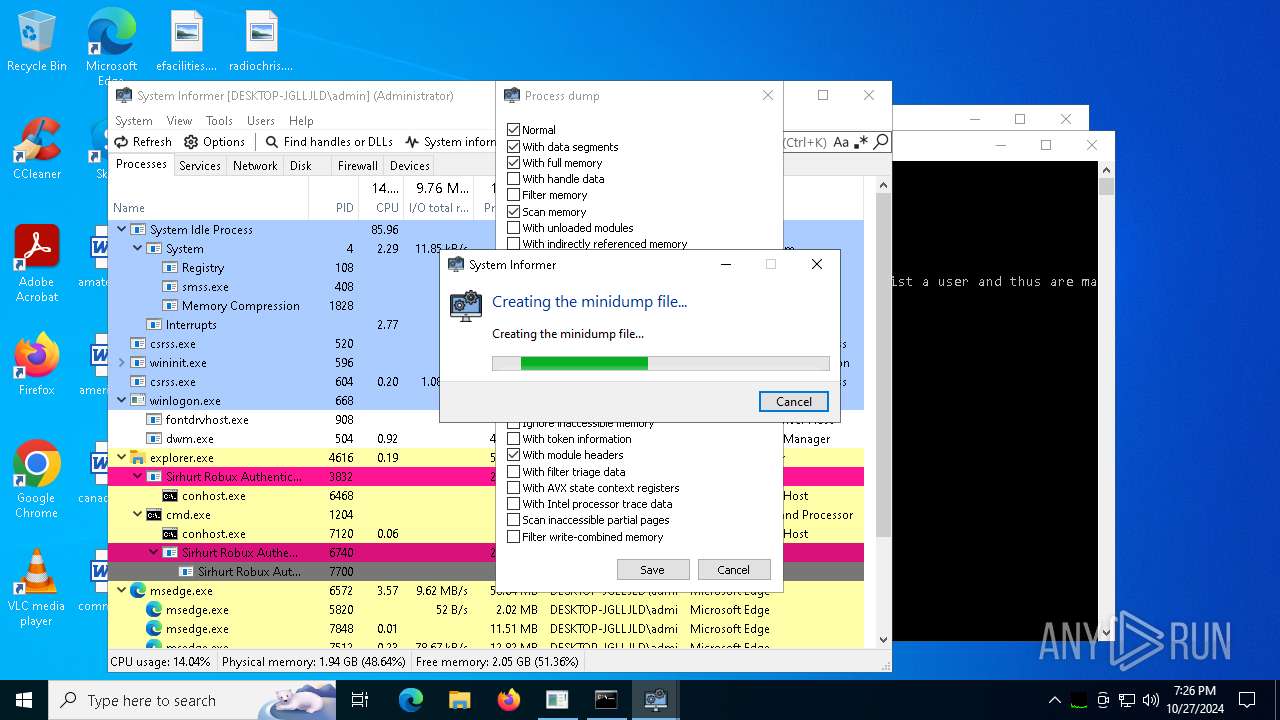Switch to the Services tab
1280x720 pixels.
point(200,166)
